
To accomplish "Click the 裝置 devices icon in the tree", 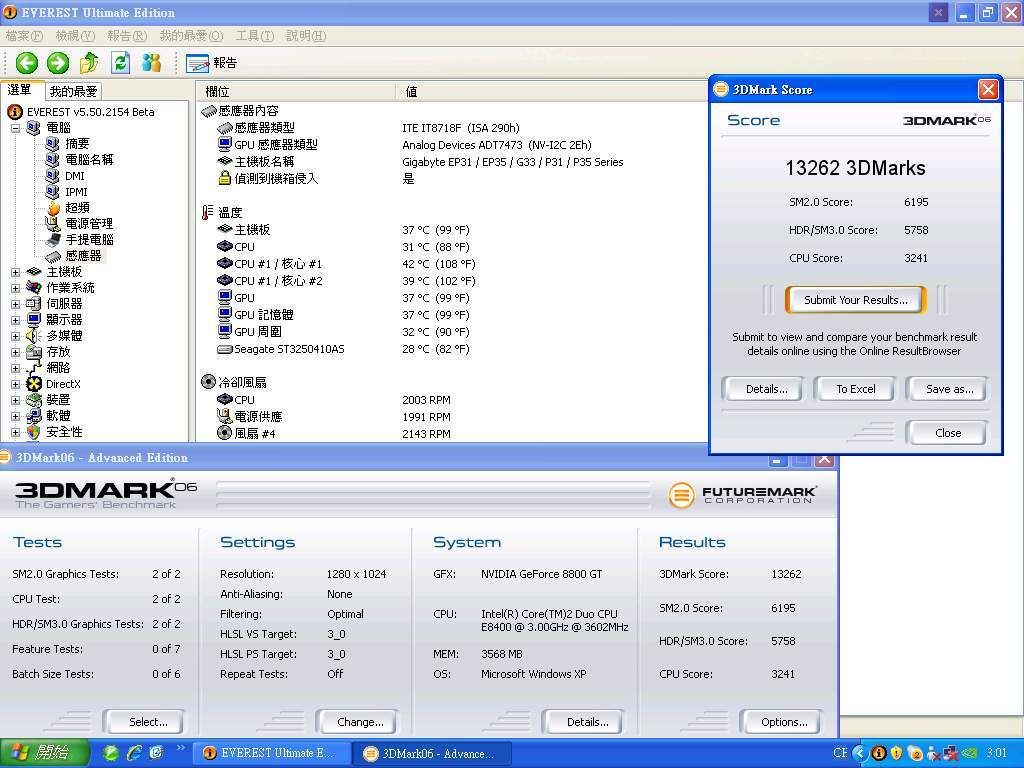I will tap(33, 400).
